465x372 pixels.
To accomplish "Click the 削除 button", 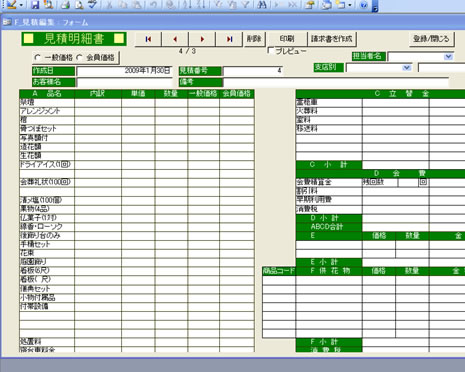I will click(x=254, y=39).
